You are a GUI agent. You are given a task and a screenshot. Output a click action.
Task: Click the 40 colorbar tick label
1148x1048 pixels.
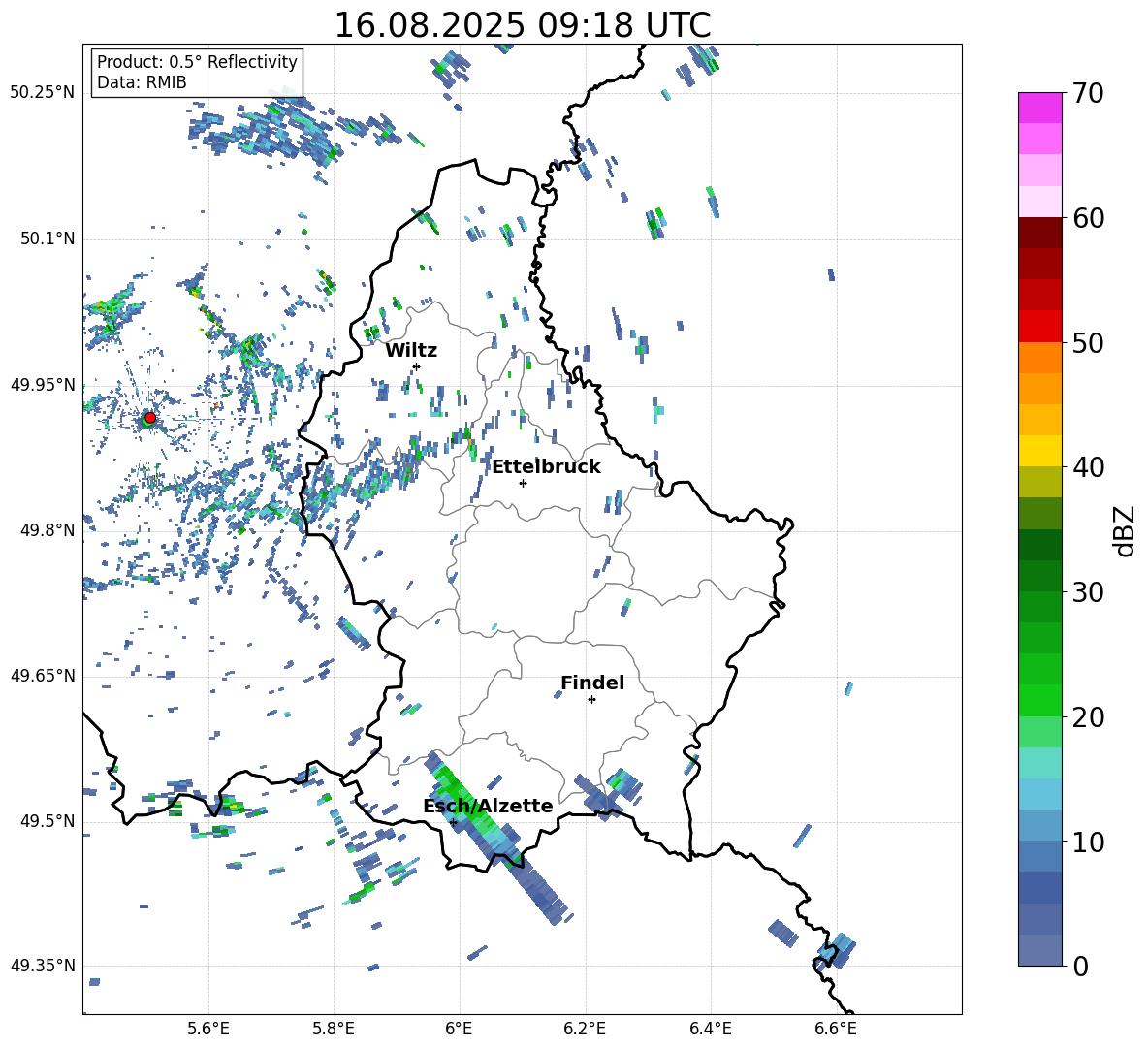(x=1088, y=467)
